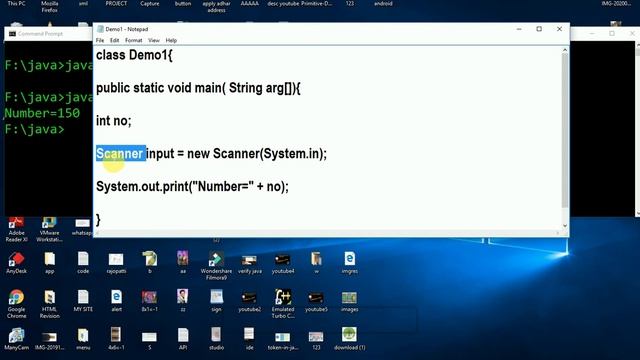640x360 pixels.
Task: Open the 'token-in-ja...' desktop icon
Action: coord(283,341)
